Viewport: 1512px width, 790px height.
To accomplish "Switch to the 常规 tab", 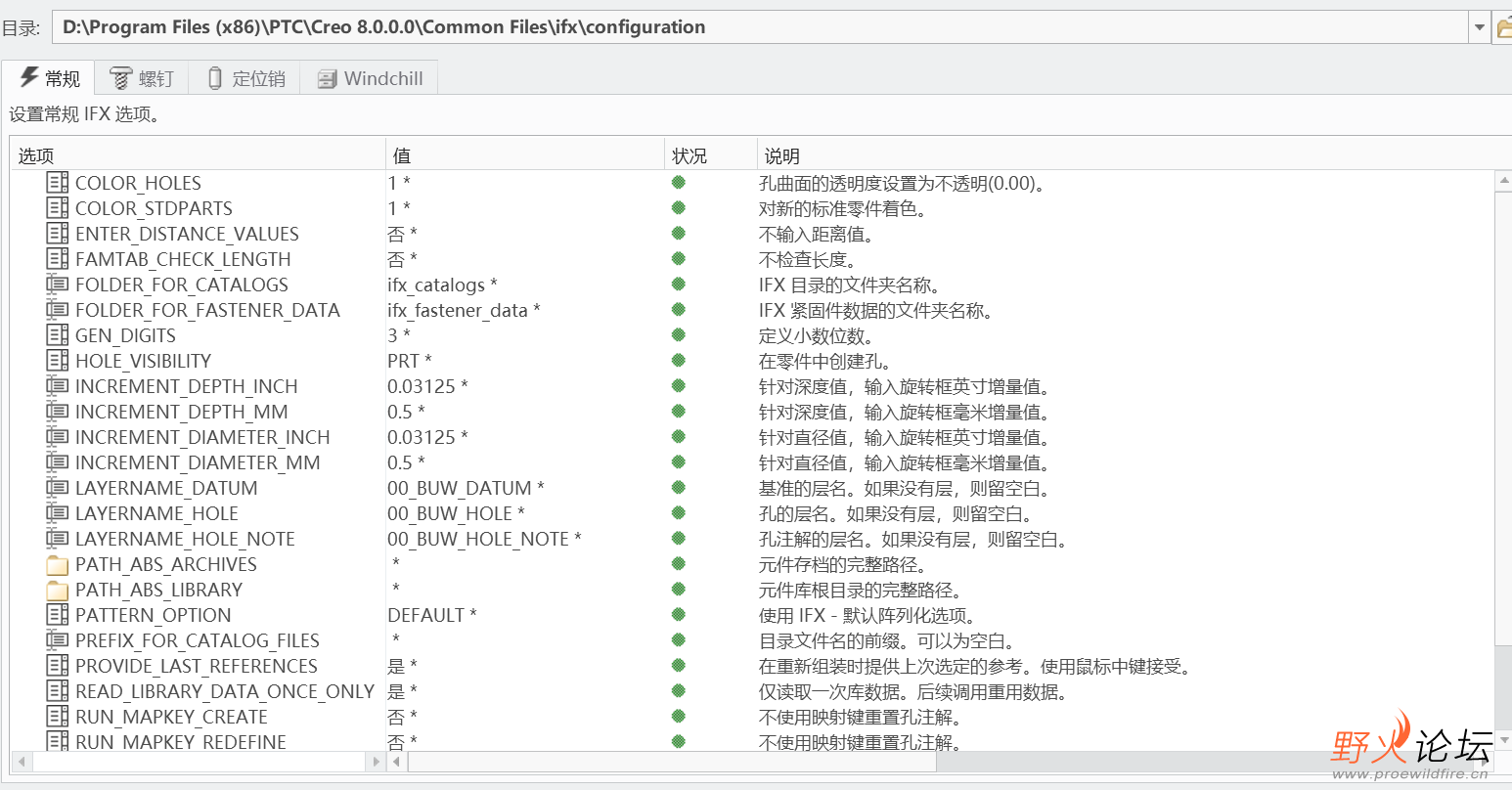I will (49, 78).
